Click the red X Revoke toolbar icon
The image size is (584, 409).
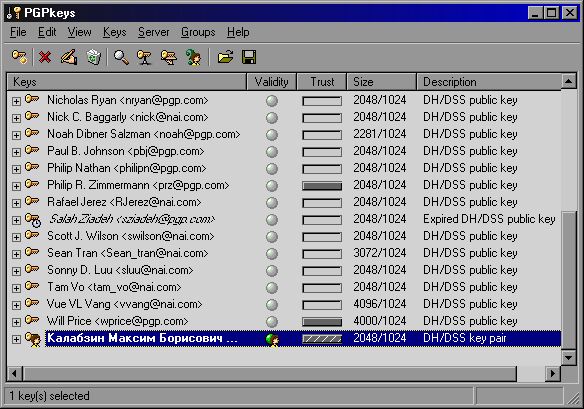45,57
